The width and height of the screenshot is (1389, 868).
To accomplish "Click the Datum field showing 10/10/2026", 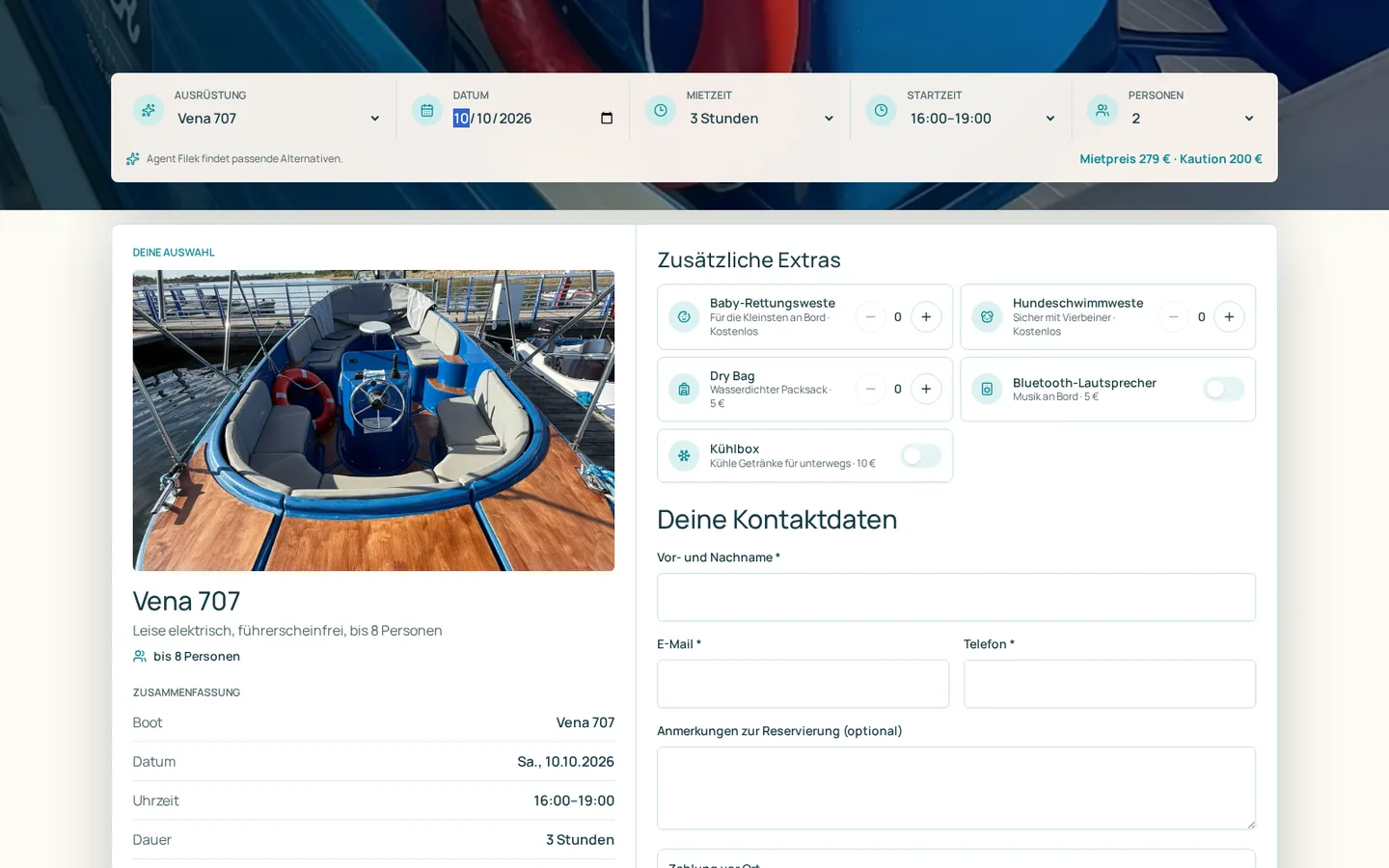I will coord(533,119).
